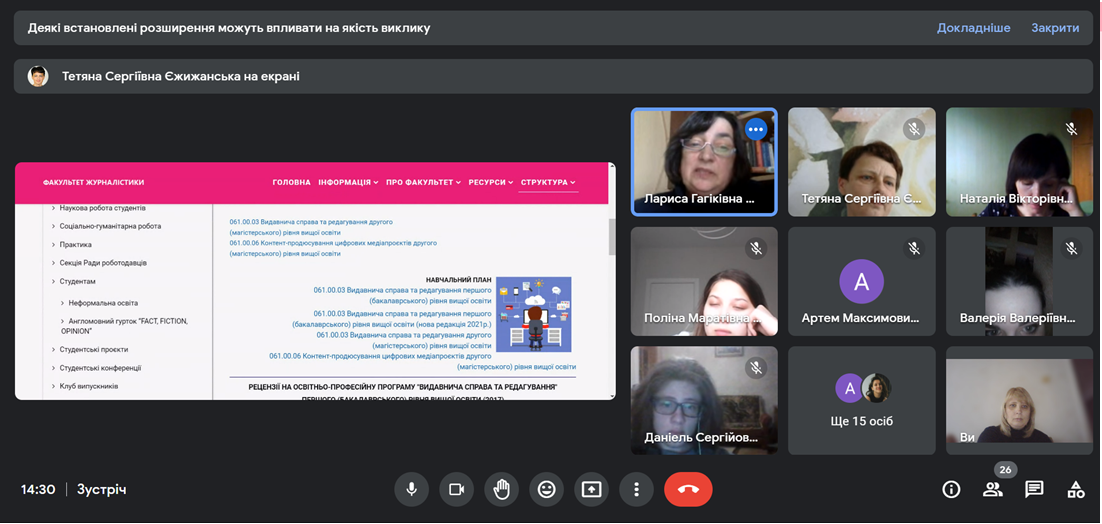This screenshot has width=1102, height=524.
Task: Click the purple A avatar of Артем Максимович
Action: [861, 281]
